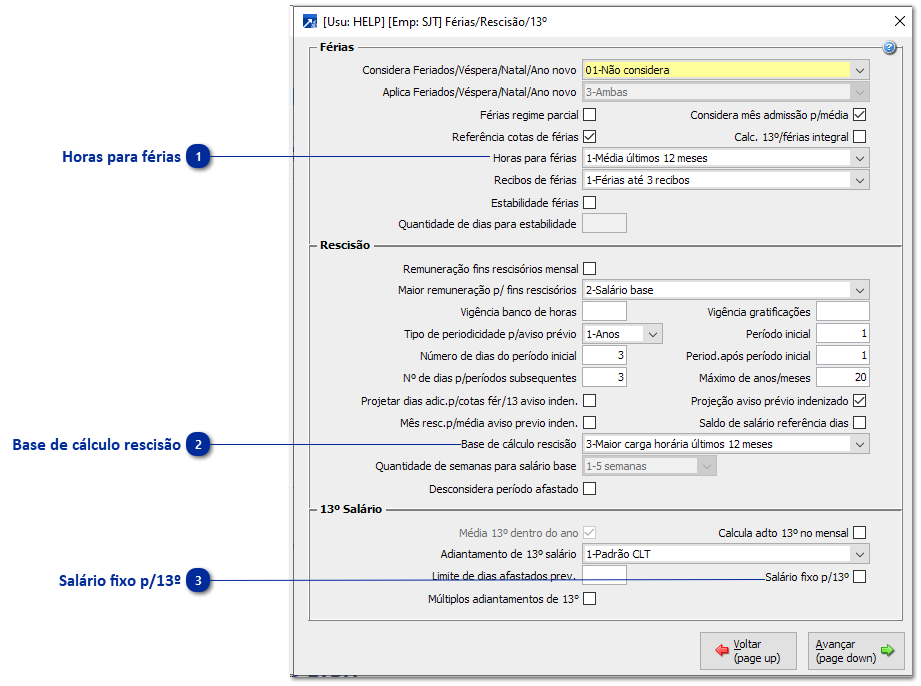Open the Base de cálculo rescisão dropdown
Image resolution: width=921 pixels, height=686 pixels.
coord(725,444)
